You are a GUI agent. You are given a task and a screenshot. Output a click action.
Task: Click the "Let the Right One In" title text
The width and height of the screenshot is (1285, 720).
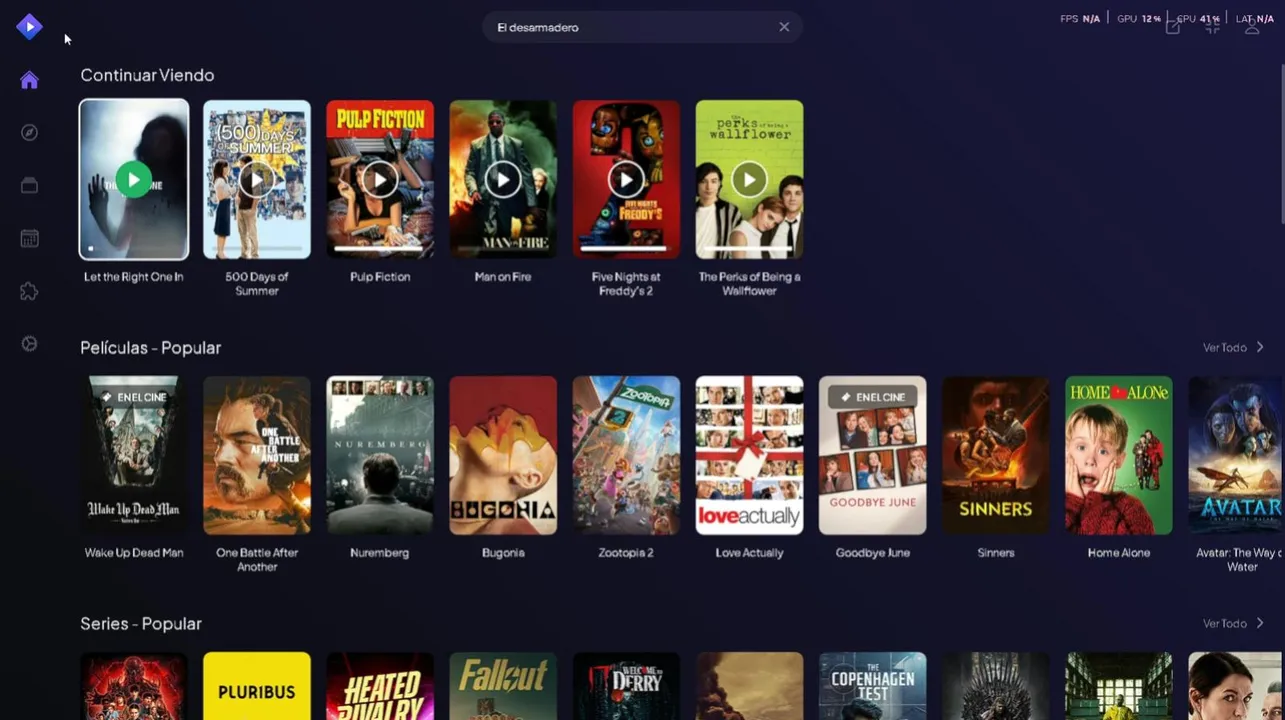134,277
